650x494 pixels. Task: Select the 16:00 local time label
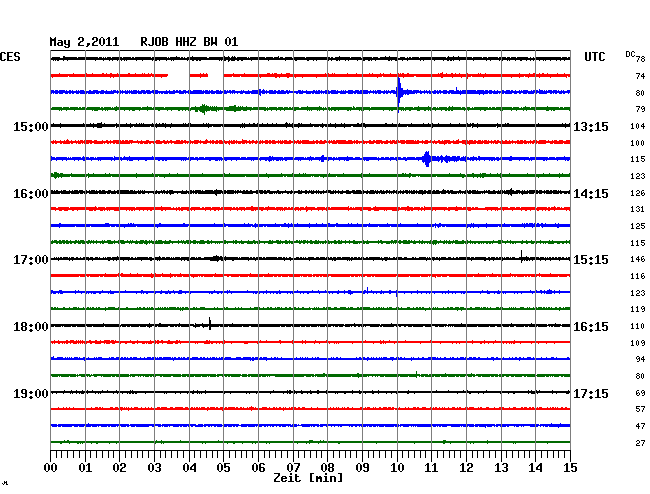[31, 194]
